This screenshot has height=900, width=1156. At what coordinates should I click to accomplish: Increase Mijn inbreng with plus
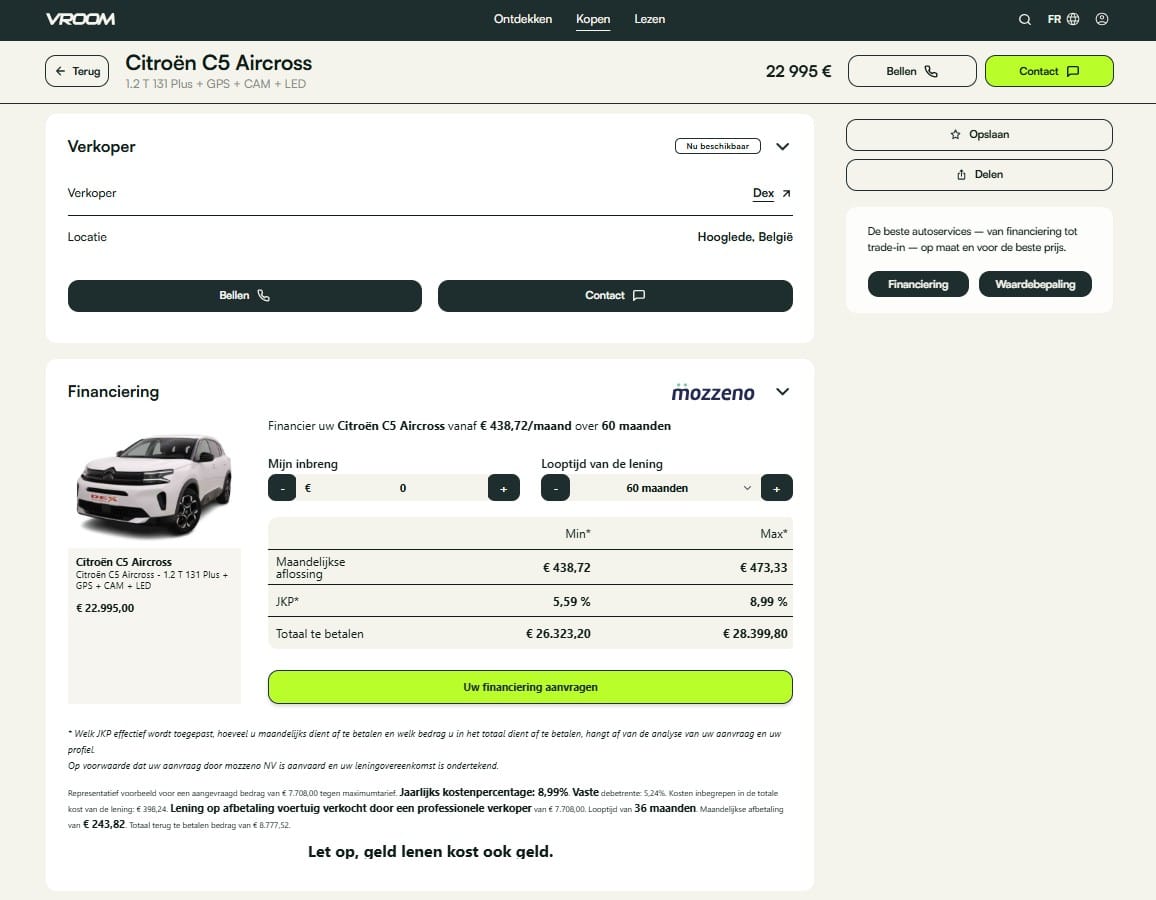(504, 488)
